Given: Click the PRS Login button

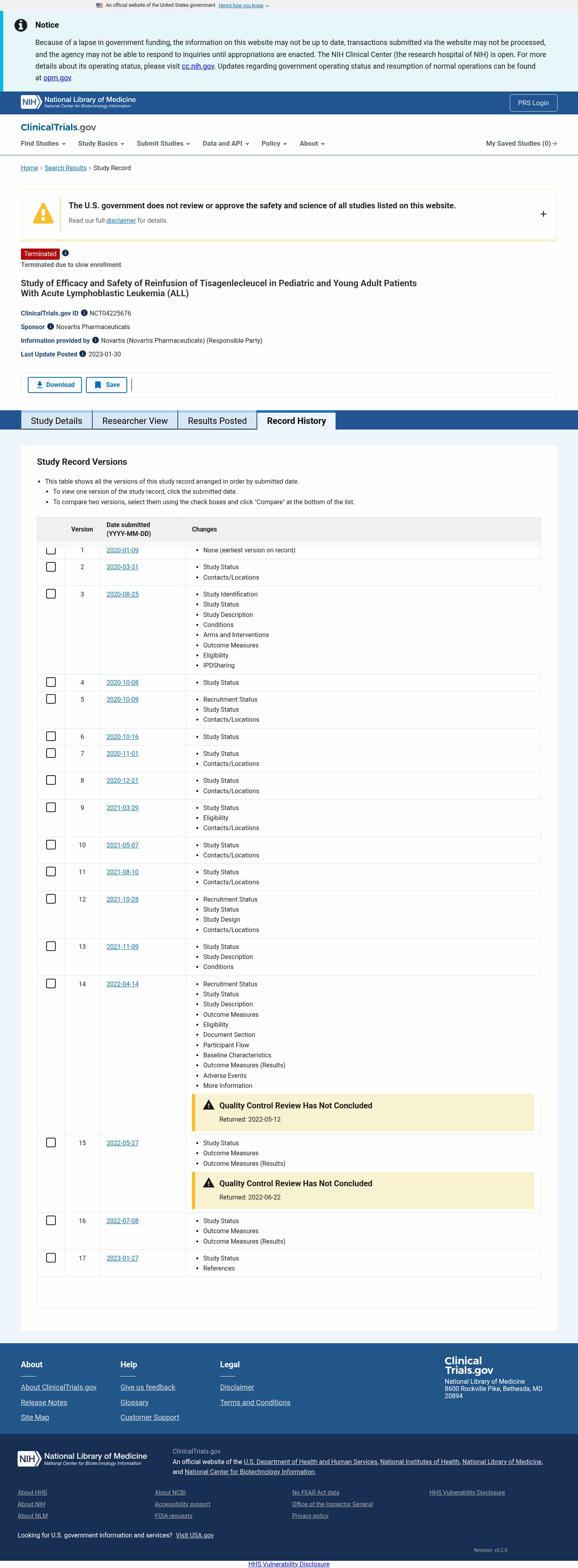Looking at the screenshot, I should [x=533, y=103].
